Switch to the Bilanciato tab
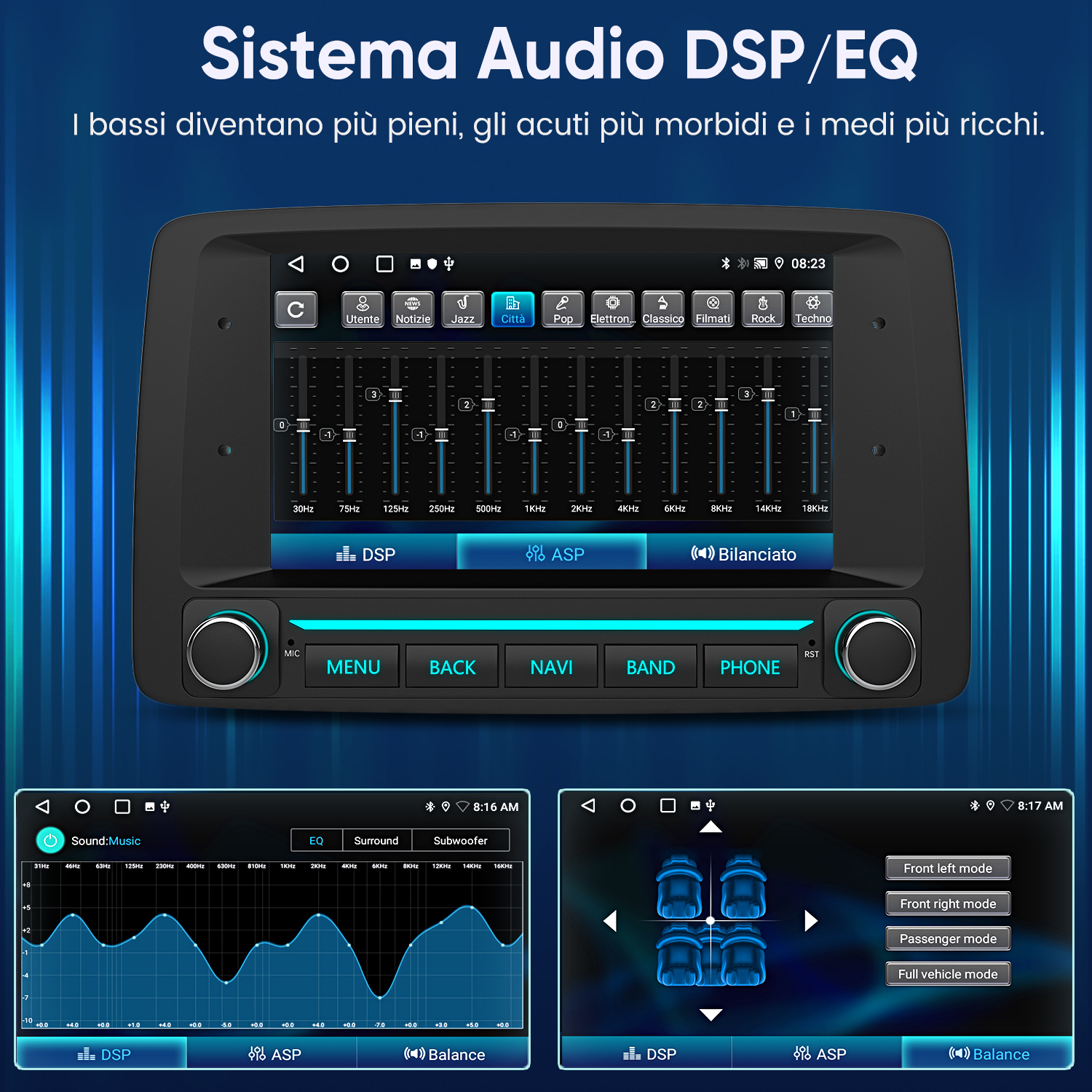 (x=740, y=553)
